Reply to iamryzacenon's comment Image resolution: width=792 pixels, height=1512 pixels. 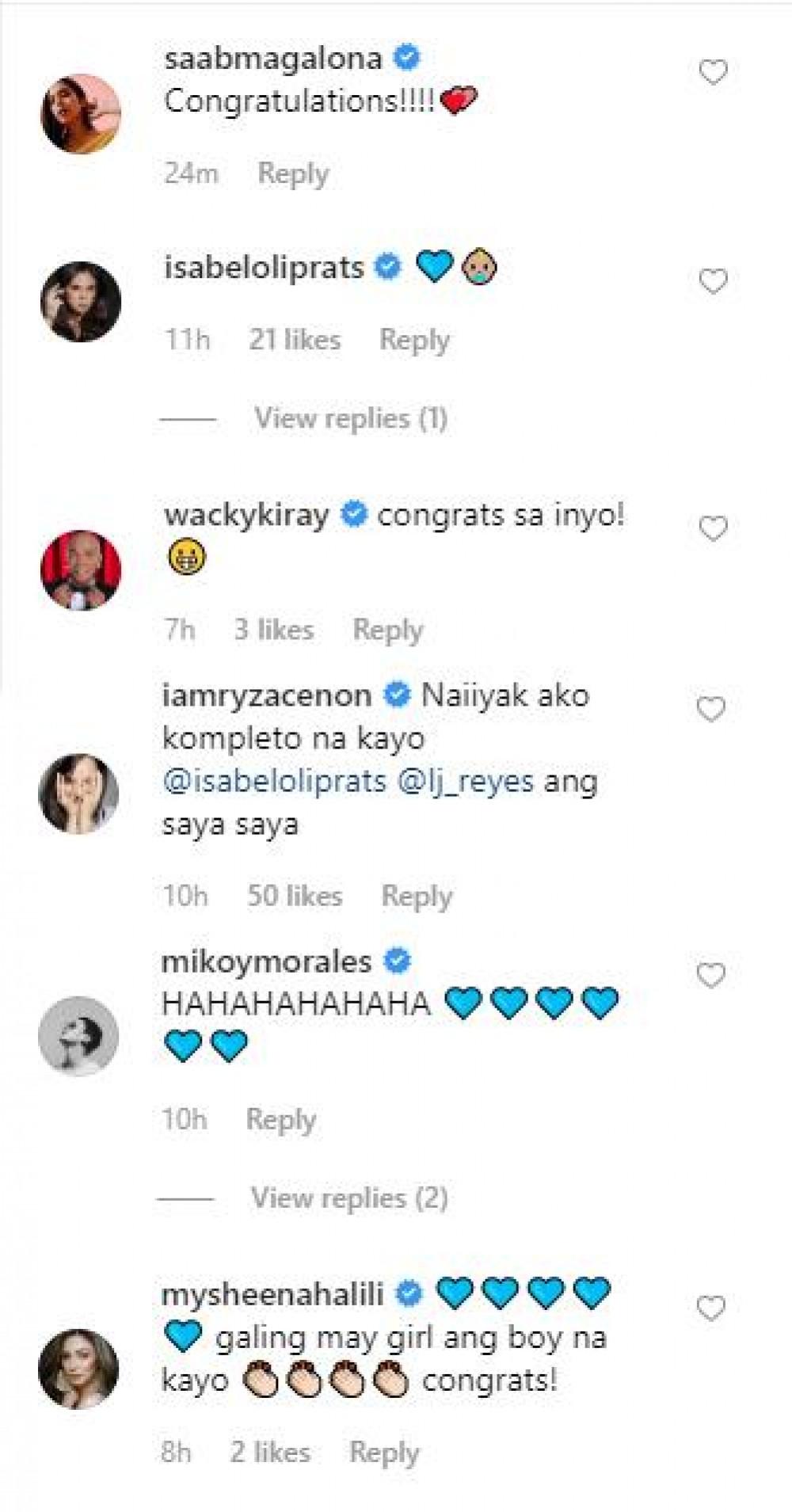417,896
